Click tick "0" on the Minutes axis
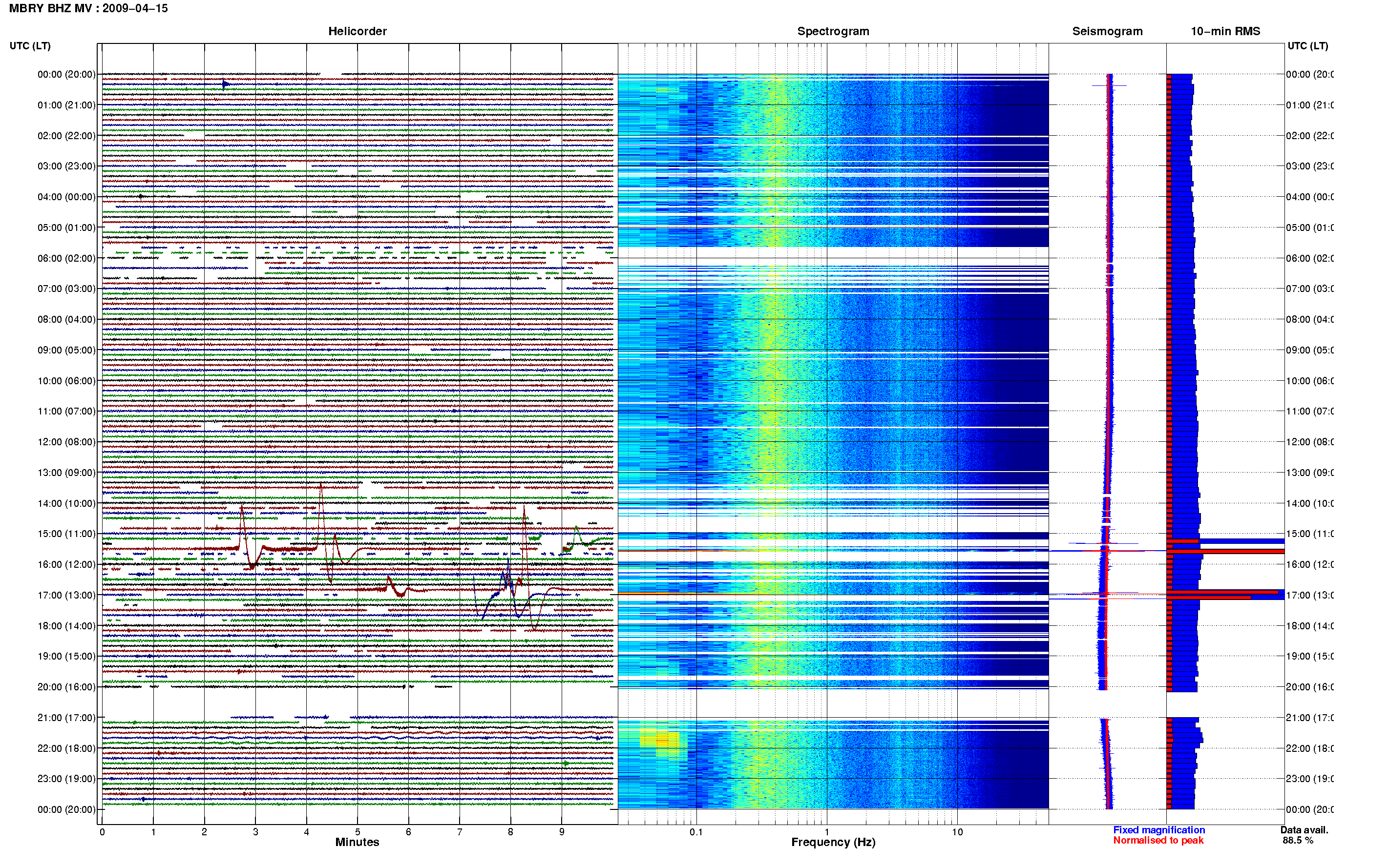 click(102, 832)
